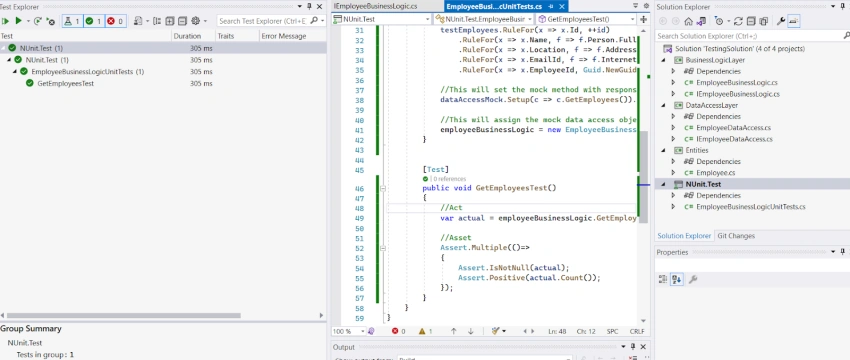Switch views in Solution Explorer toolbar
Image resolution: width=850 pixels, height=360 pixels.
[701, 21]
